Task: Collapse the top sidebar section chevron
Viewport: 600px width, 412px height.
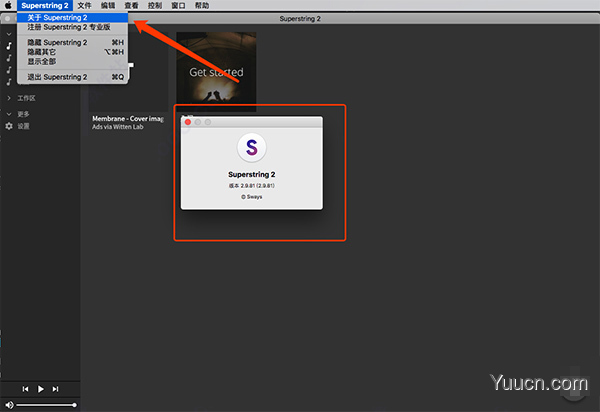Action: (9, 34)
